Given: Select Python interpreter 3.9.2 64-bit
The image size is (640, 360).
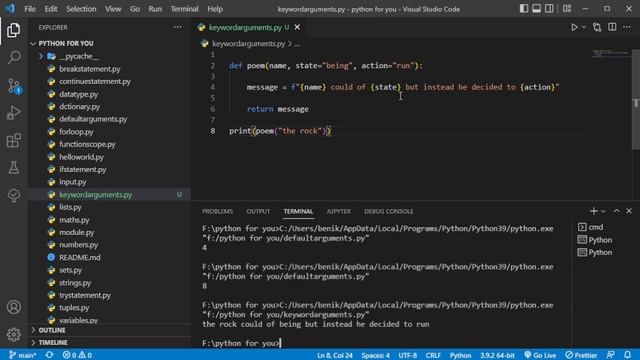Looking at the screenshot, I should (497, 355).
